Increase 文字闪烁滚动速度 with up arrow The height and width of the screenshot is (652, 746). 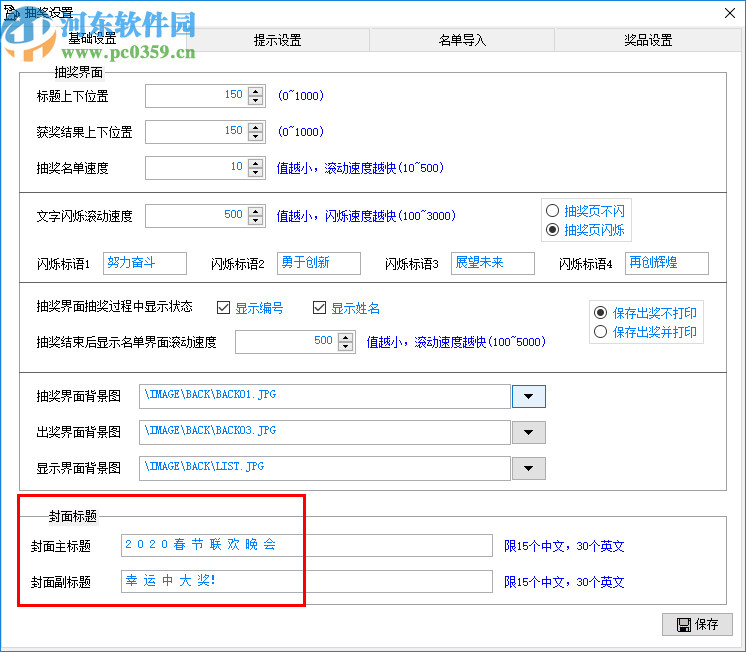[x=256, y=211]
